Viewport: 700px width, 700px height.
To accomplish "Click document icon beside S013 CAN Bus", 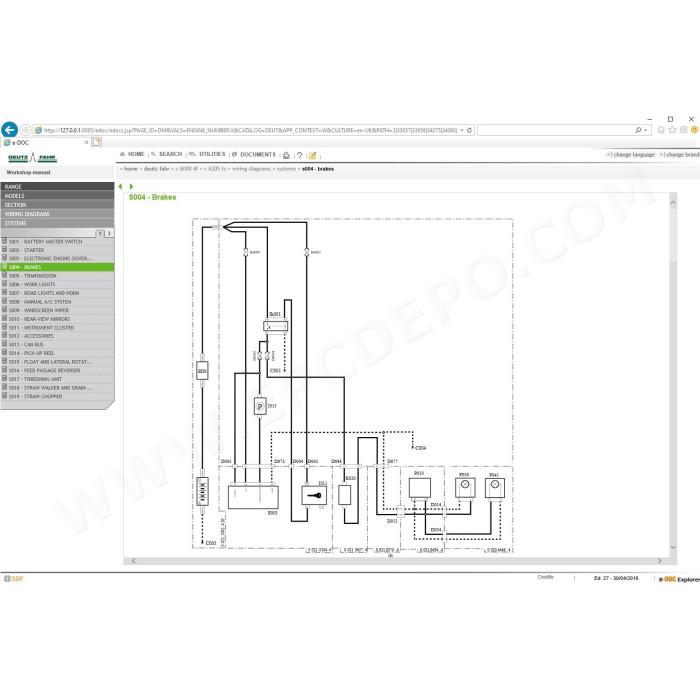I will pos(4,344).
